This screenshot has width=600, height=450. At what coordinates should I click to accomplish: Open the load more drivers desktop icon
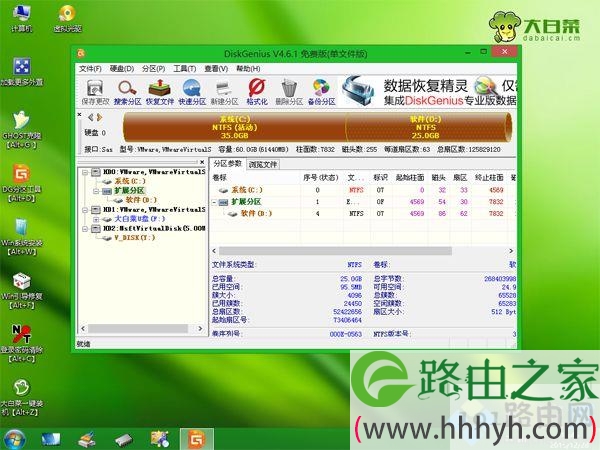tap(21, 72)
